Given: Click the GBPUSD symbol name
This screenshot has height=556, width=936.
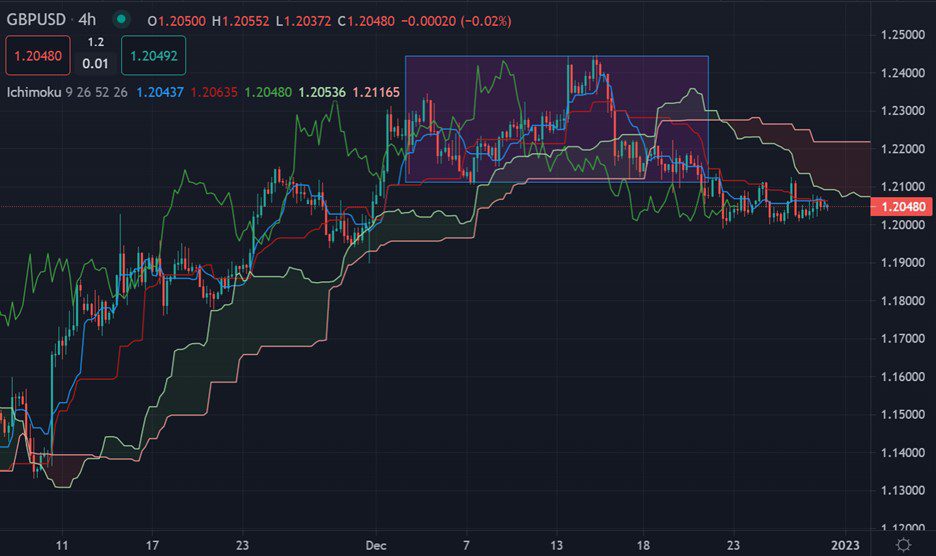Looking at the screenshot, I should pos(36,20).
